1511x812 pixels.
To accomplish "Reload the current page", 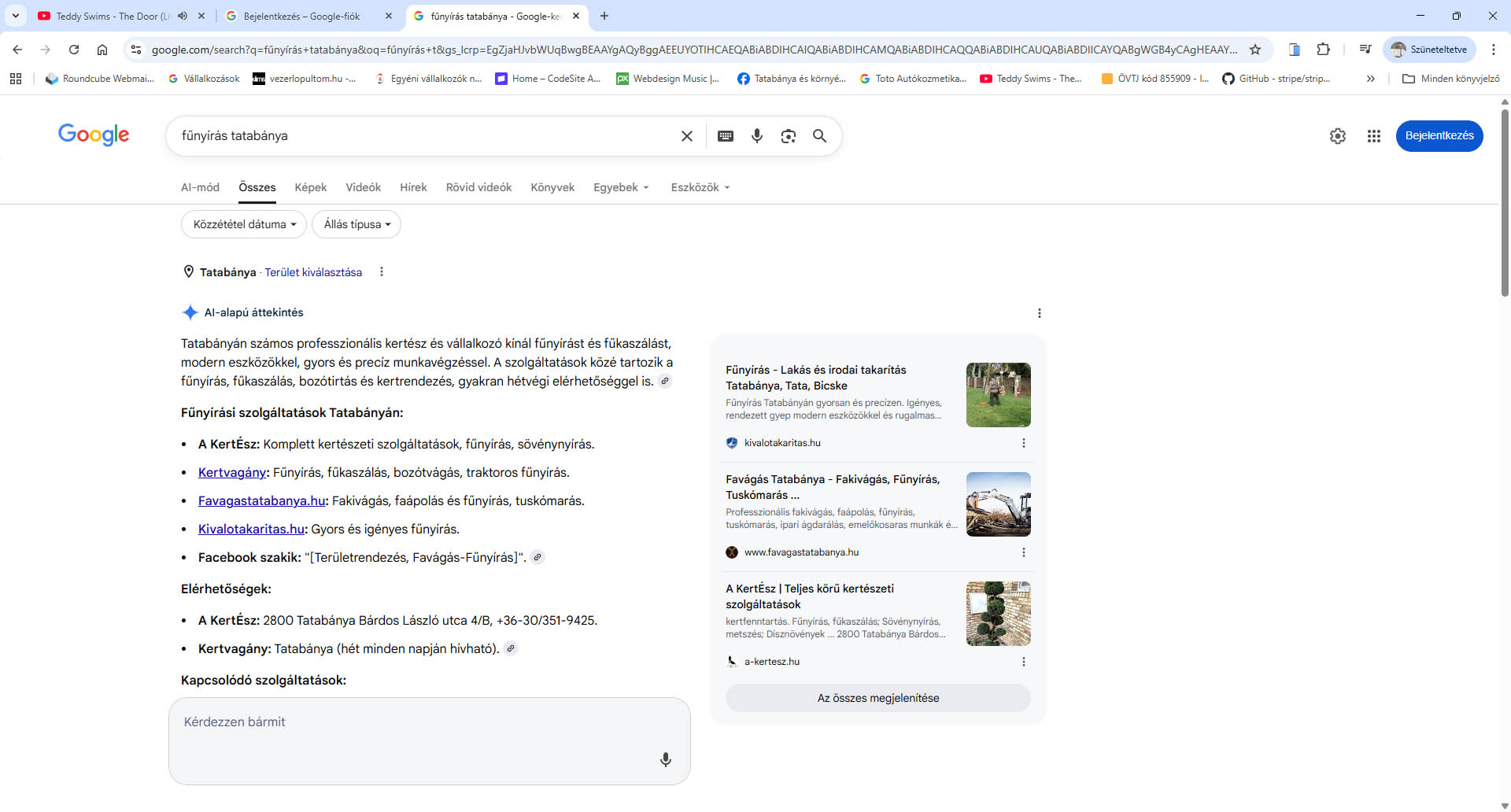I will 74,50.
